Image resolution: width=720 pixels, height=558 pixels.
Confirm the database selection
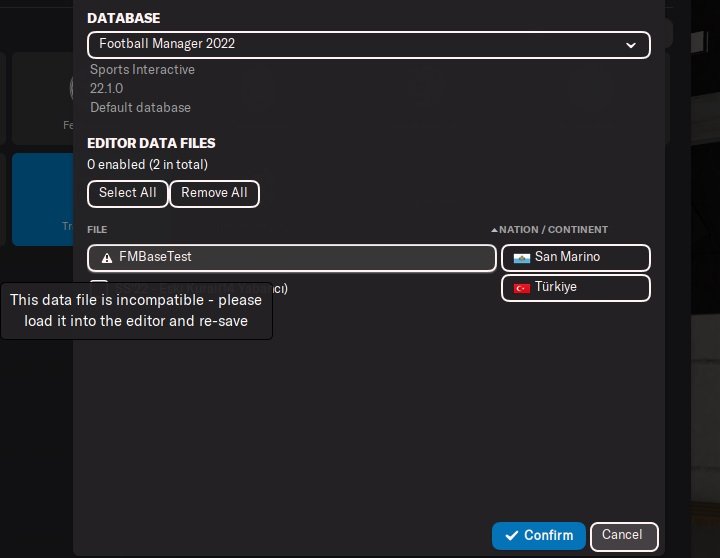pyautogui.click(x=539, y=535)
